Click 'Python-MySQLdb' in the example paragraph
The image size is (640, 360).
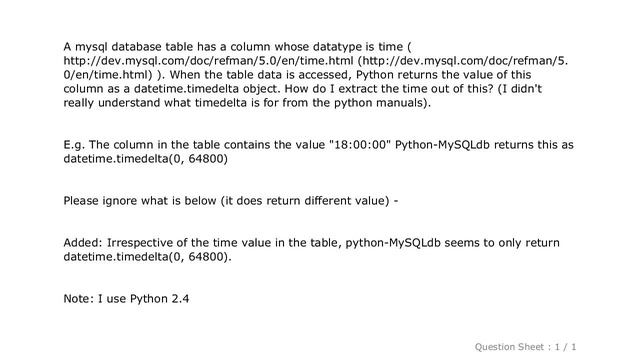(442, 145)
